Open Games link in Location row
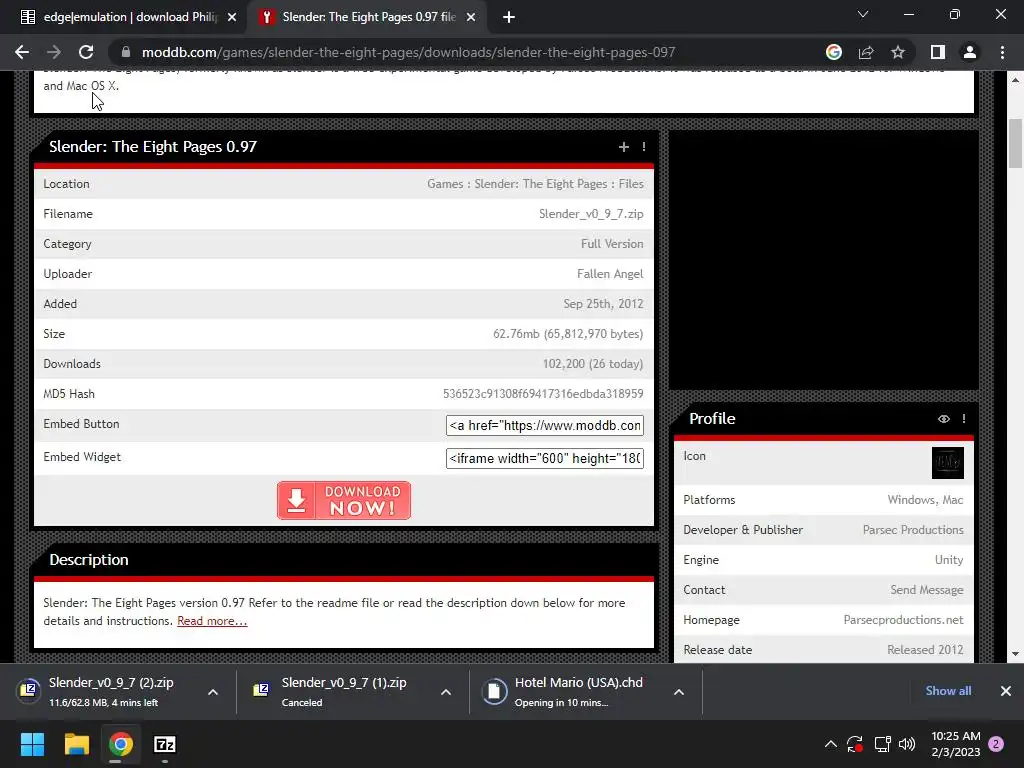This screenshot has width=1024, height=768. 445,184
